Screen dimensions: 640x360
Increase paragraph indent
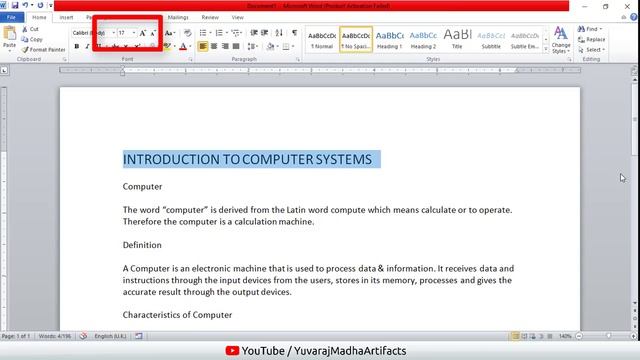[264, 33]
